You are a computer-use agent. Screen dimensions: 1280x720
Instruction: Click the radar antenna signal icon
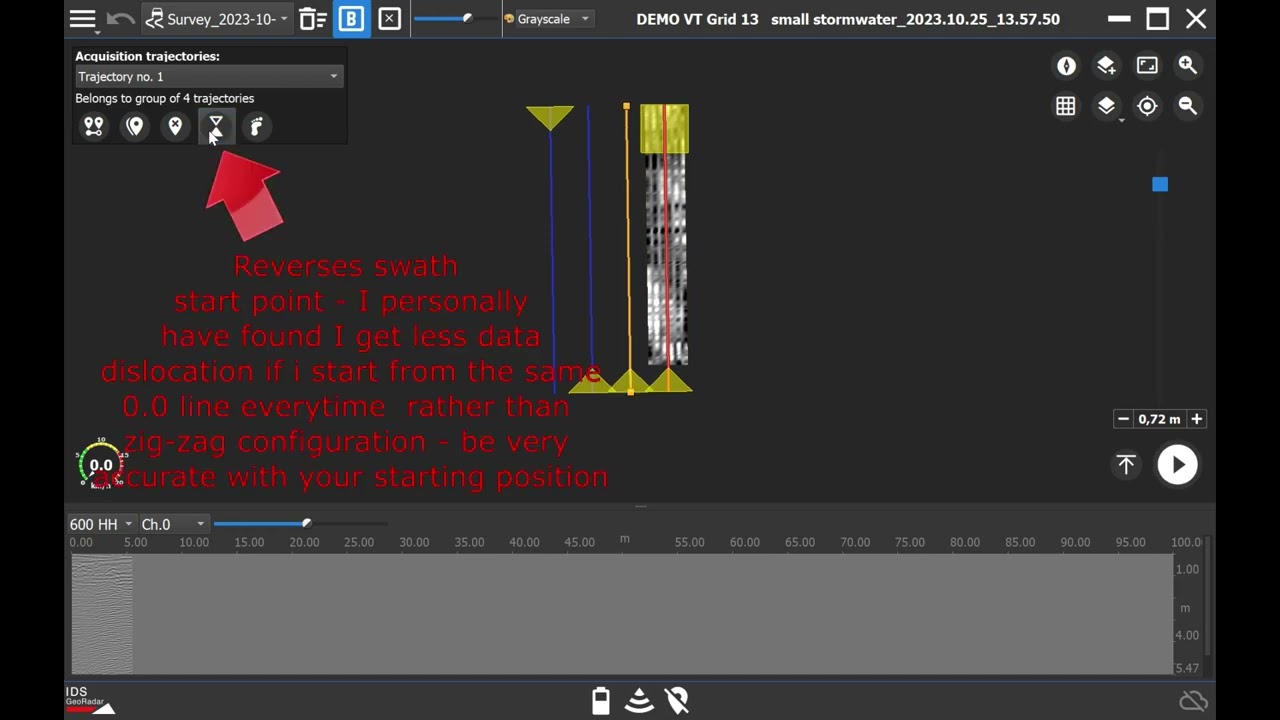tap(639, 701)
